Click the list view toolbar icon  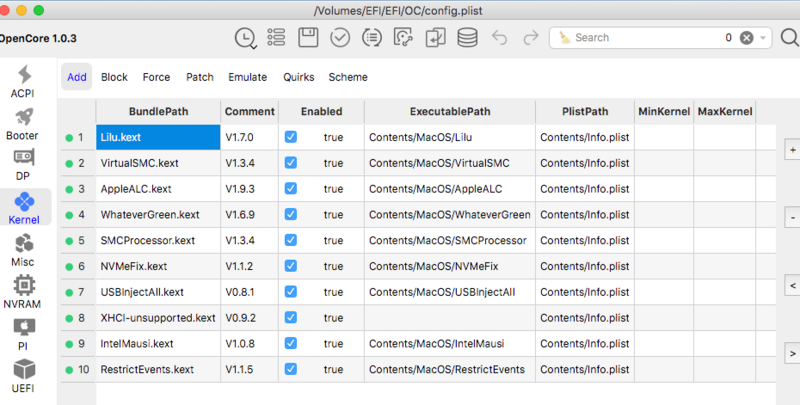(276, 38)
